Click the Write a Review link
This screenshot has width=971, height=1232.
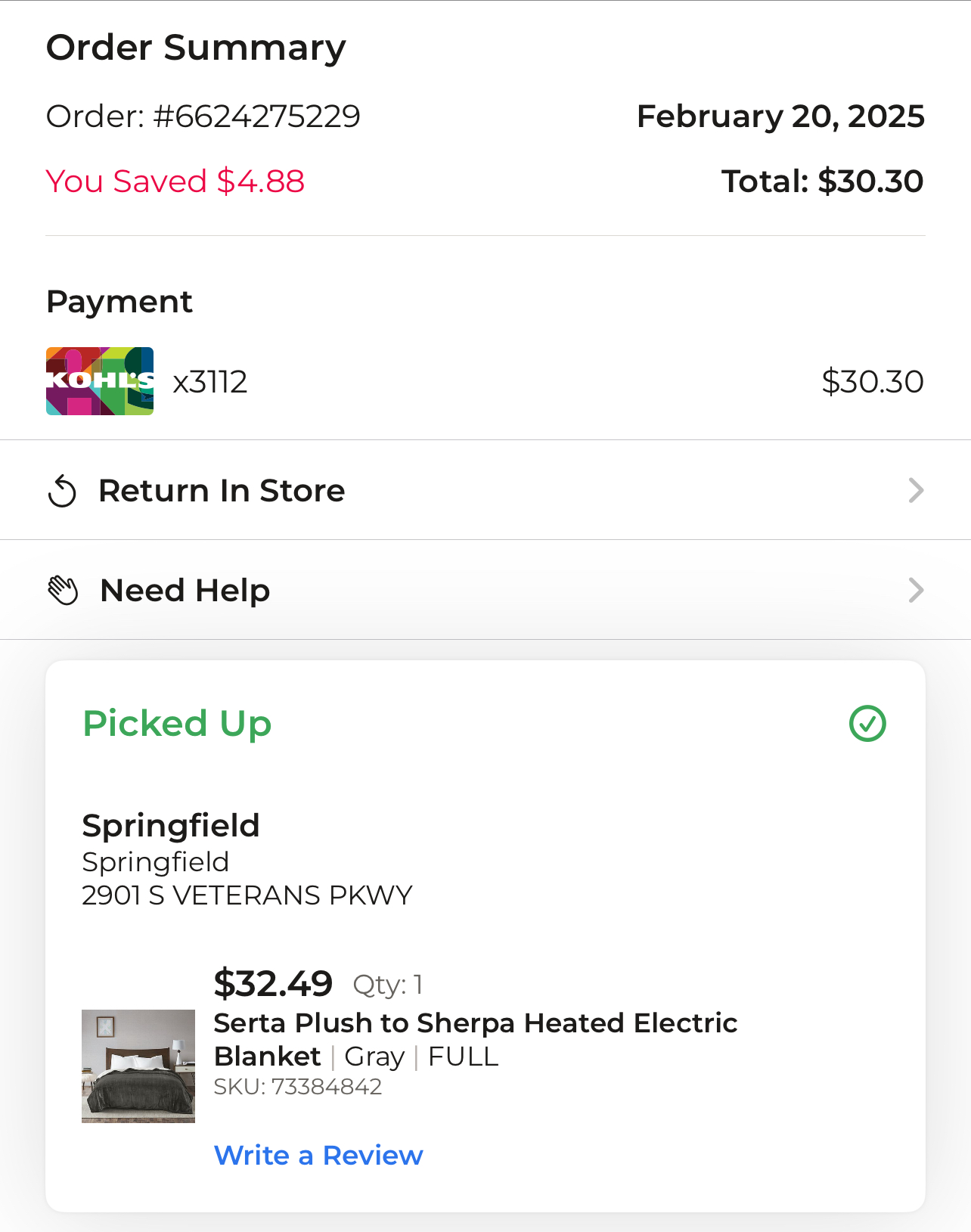318,1156
